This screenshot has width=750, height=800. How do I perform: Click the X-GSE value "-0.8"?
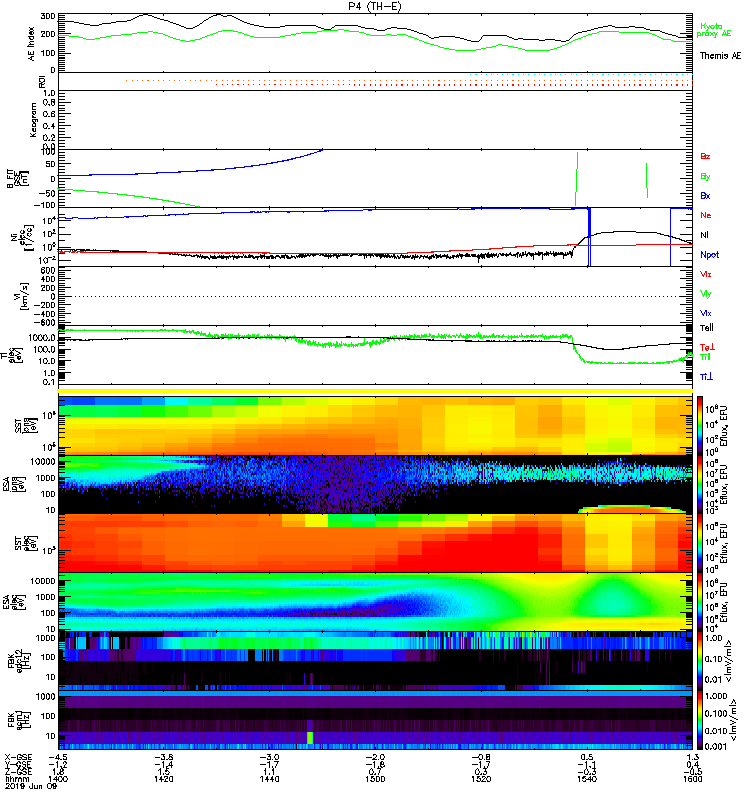481,757
